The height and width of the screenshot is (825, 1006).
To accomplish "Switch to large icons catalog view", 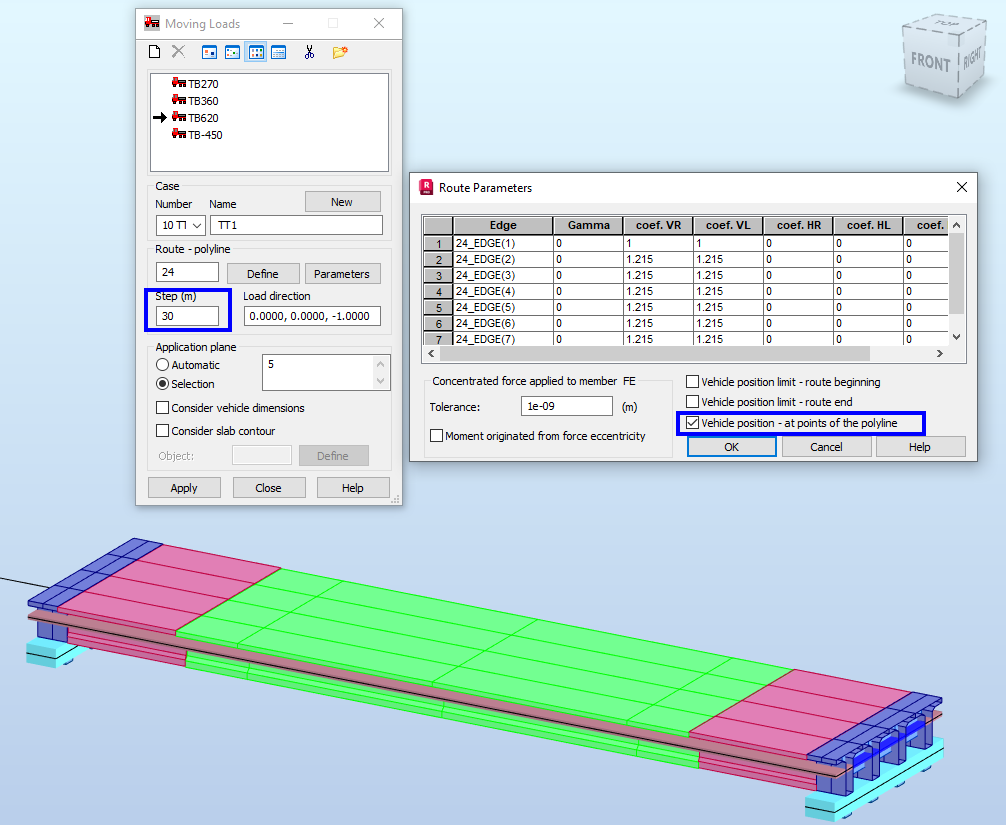I will coord(211,51).
